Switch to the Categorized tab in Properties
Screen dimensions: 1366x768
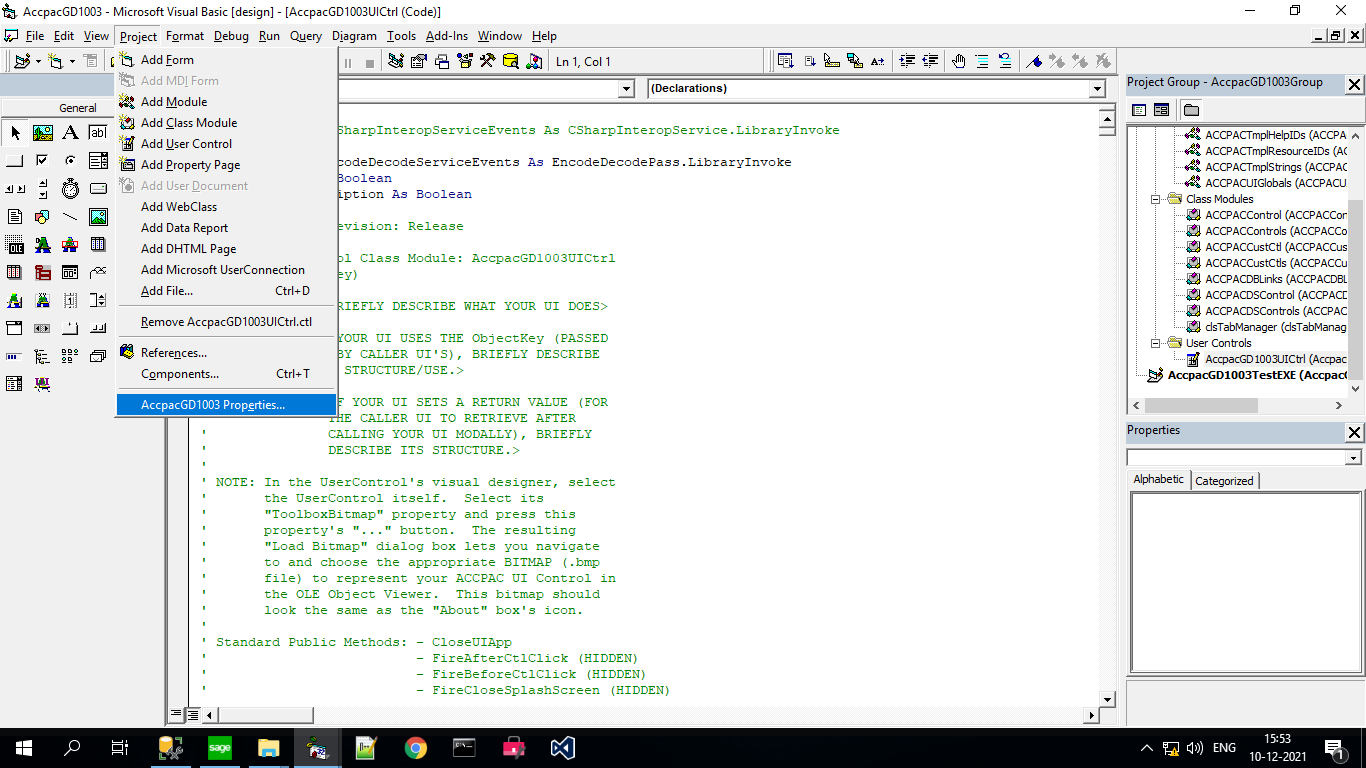1224,479
